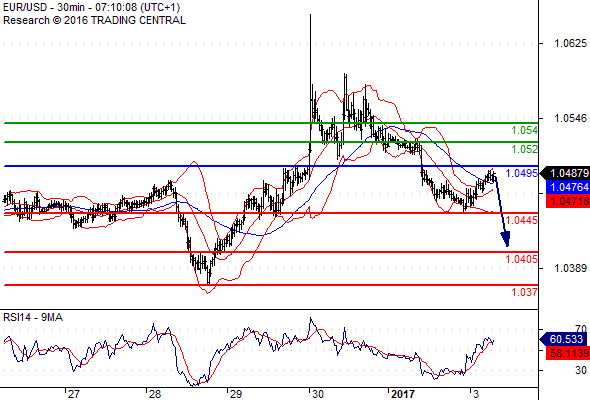Click the blue 1.04764 moving average tag
Image resolution: width=590 pixels, height=400 pixels.
(568, 187)
